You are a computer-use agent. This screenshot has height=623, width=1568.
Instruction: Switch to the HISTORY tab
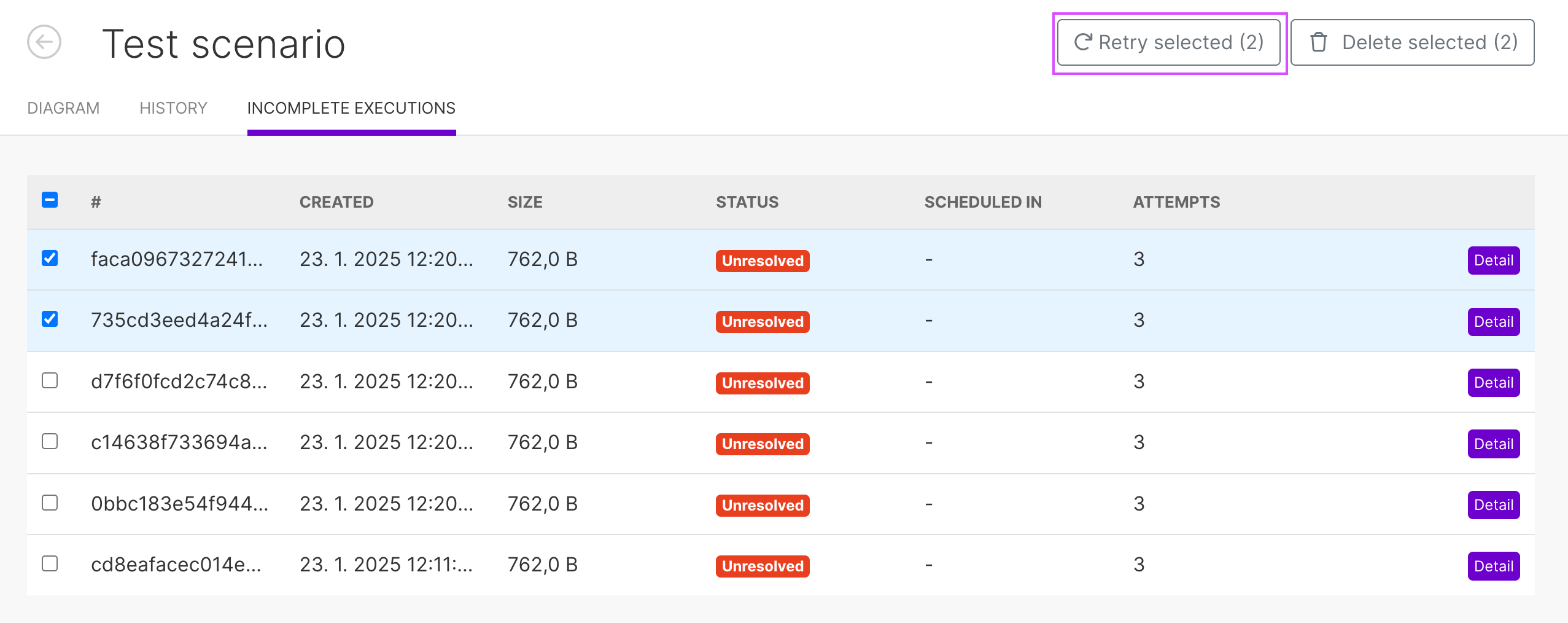(173, 108)
